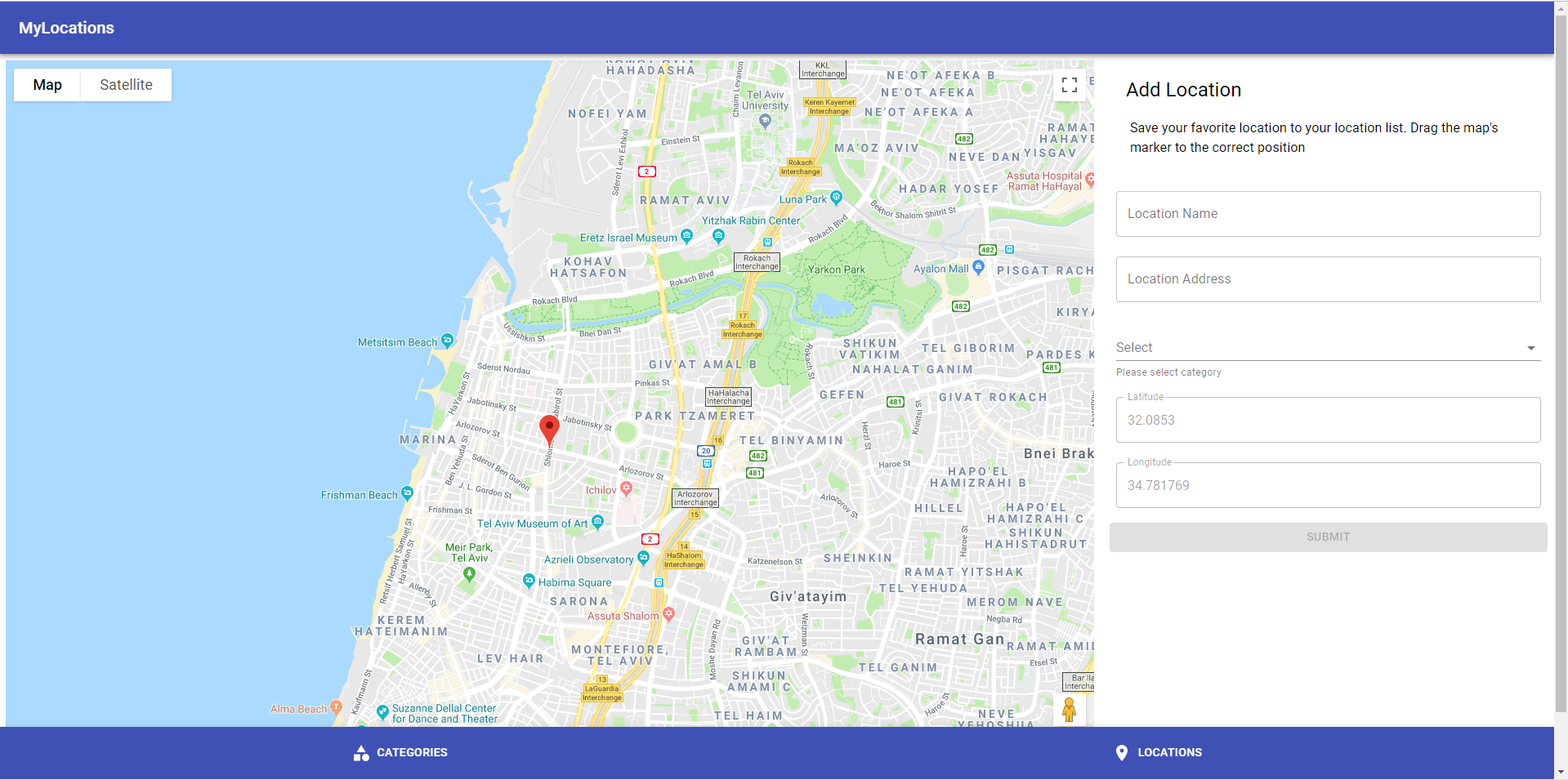
Task: Click the Location Name field
Action: [x=1328, y=214]
